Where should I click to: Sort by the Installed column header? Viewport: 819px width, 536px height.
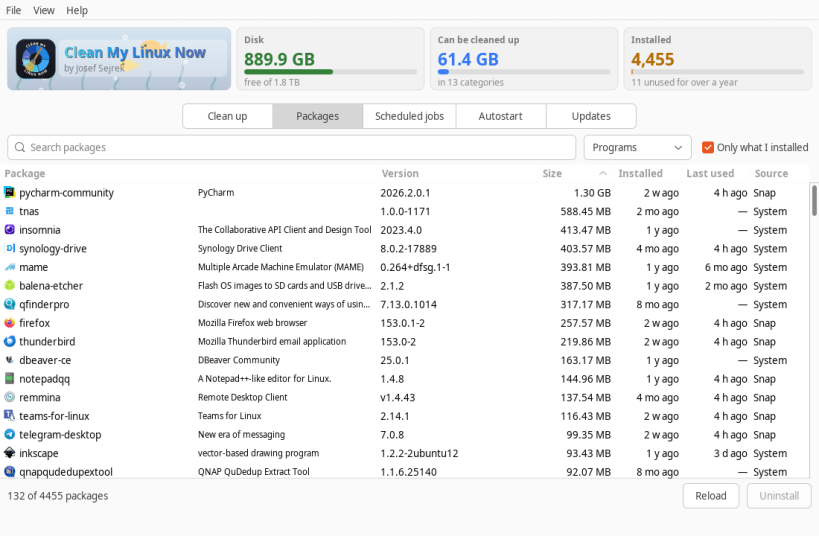(x=640, y=173)
